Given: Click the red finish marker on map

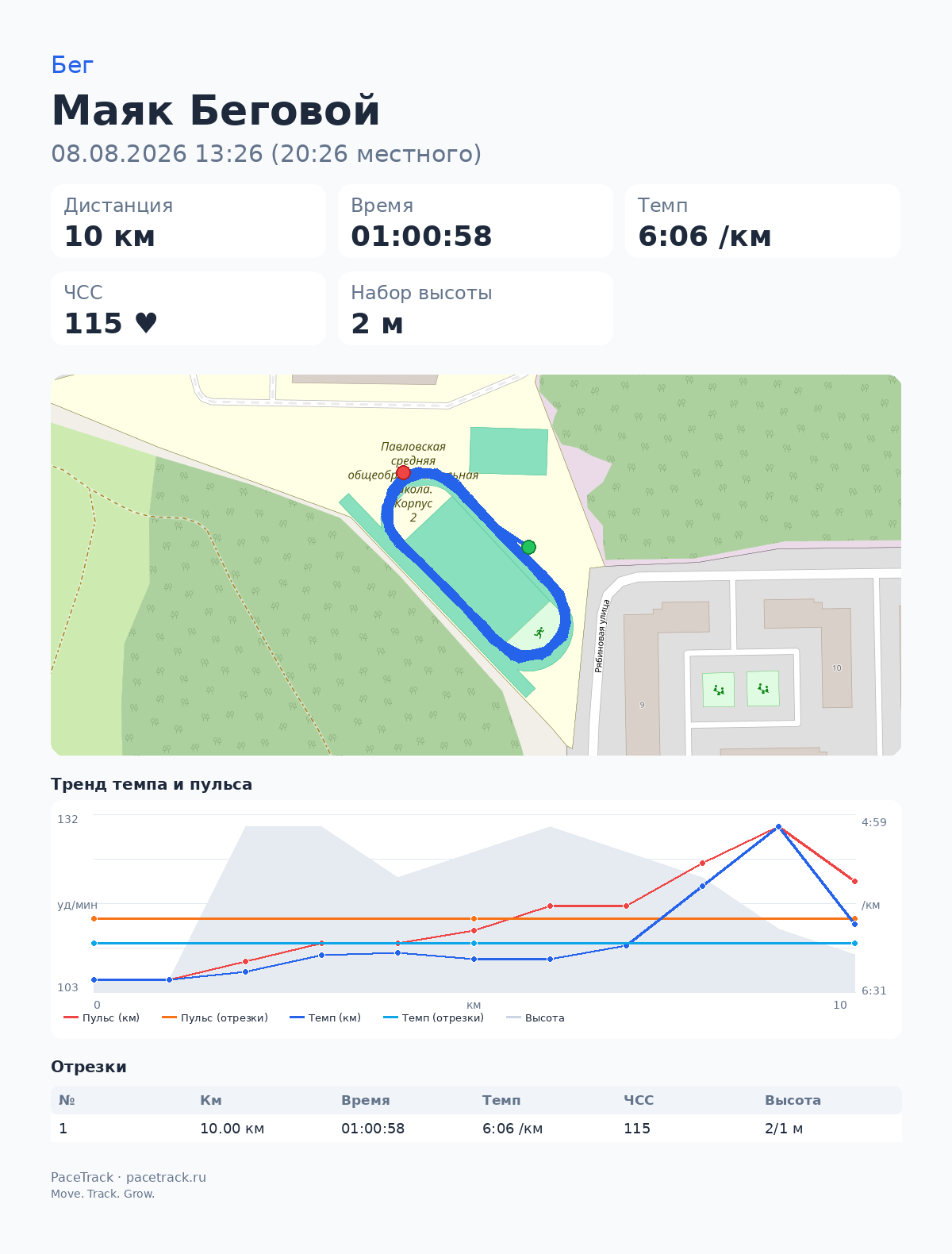Looking at the screenshot, I should (403, 473).
